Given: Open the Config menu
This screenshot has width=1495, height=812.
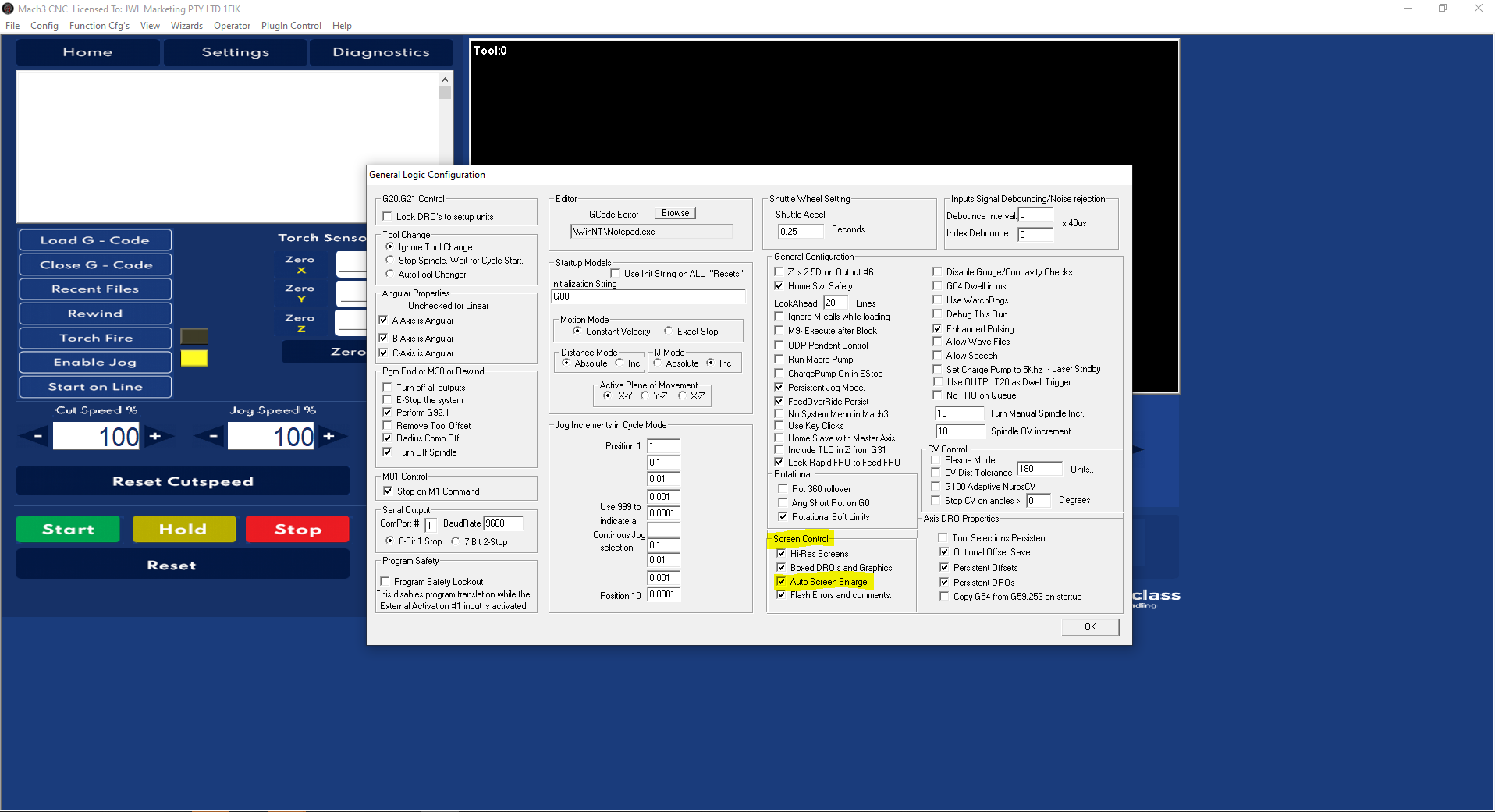Looking at the screenshot, I should (x=44, y=26).
